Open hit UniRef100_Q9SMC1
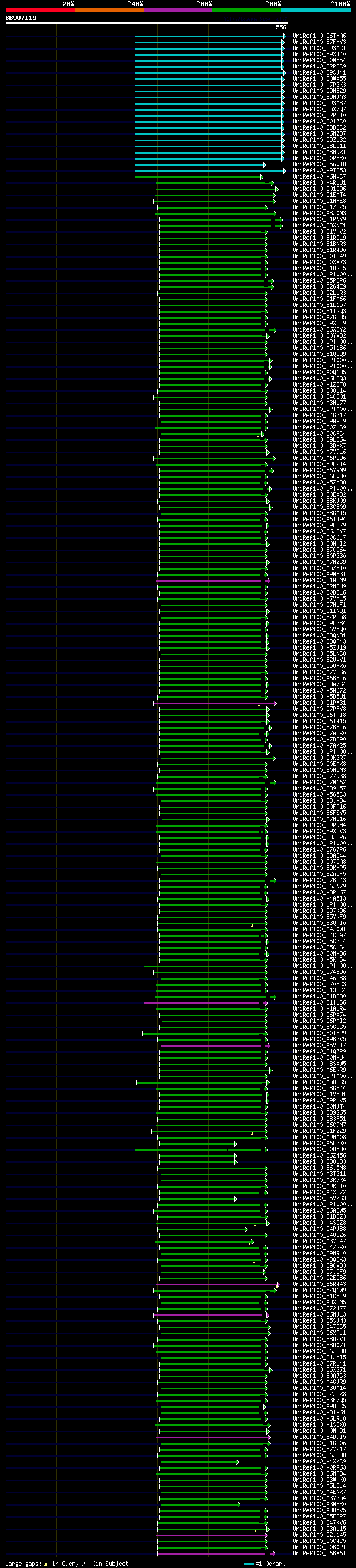 point(319,49)
